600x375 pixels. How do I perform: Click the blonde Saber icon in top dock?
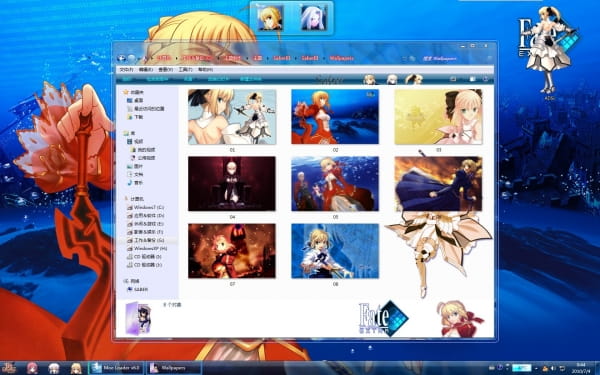click(x=271, y=18)
